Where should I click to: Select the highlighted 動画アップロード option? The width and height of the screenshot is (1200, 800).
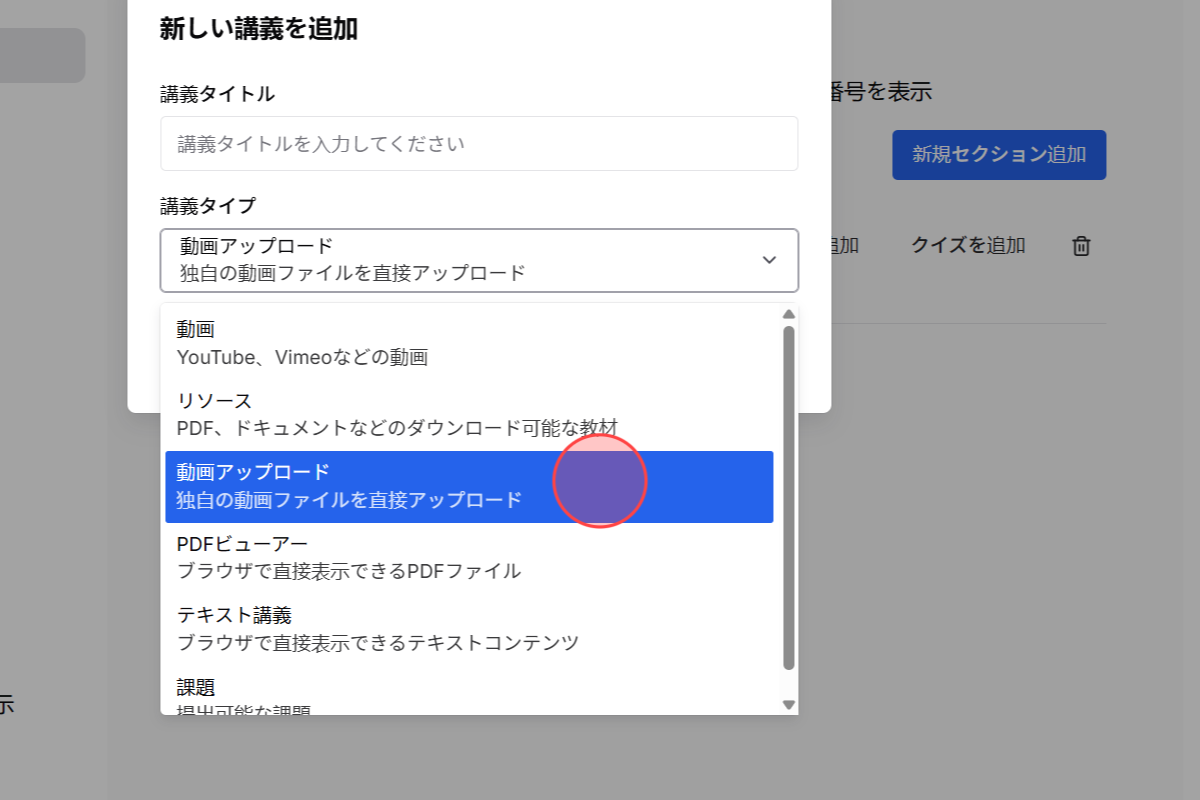pos(400,485)
